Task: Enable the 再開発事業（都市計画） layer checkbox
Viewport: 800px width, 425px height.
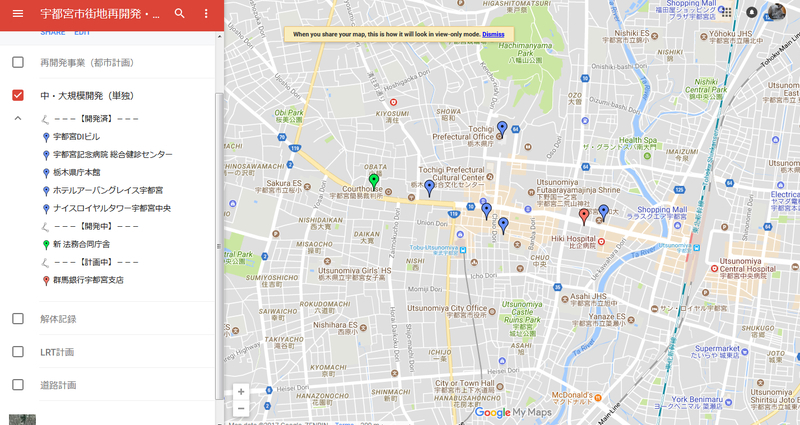Action: (x=18, y=62)
